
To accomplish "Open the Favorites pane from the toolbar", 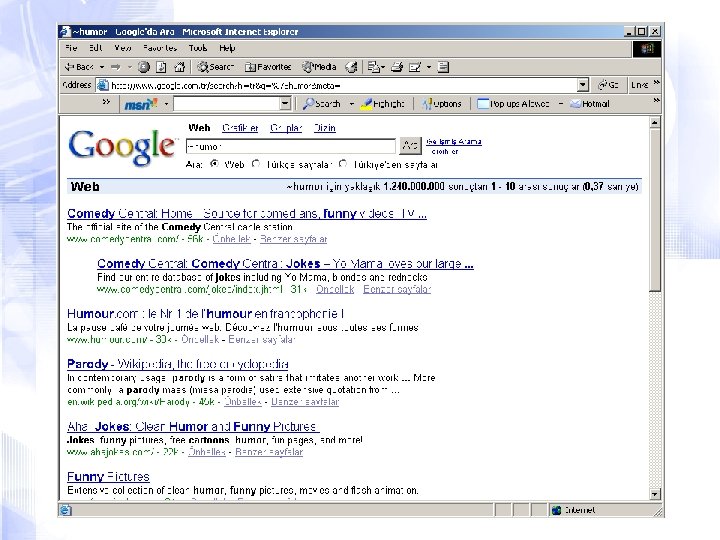I will [x=268, y=67].
